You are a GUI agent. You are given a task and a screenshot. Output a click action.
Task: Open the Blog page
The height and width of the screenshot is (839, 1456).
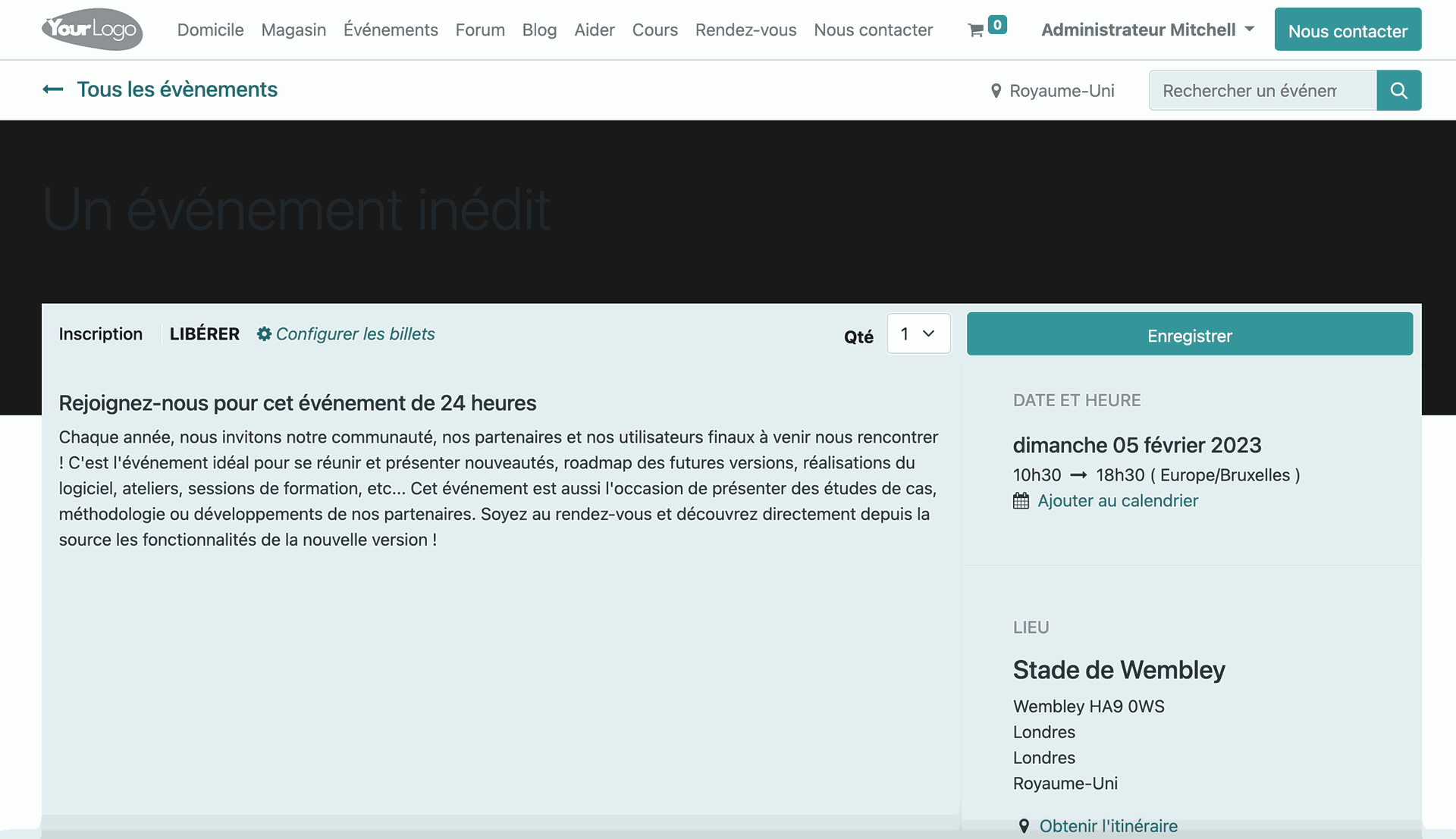[539, 30]
